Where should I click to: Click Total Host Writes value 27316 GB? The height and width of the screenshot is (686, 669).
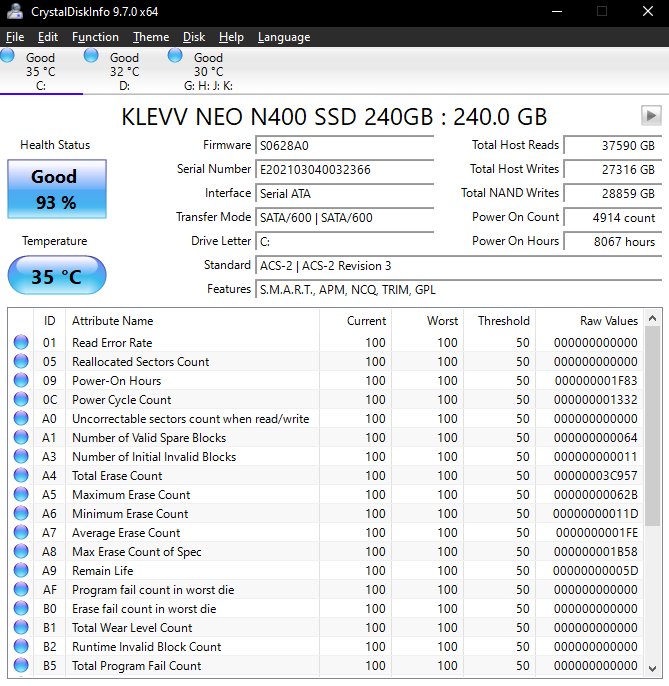coord(613,169)
